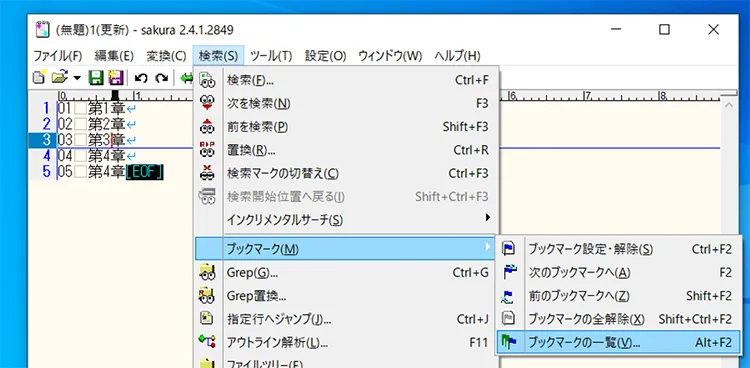Open the 編集(E) menu
Viewport: 750px width, 368px height.
coord(114,56)
